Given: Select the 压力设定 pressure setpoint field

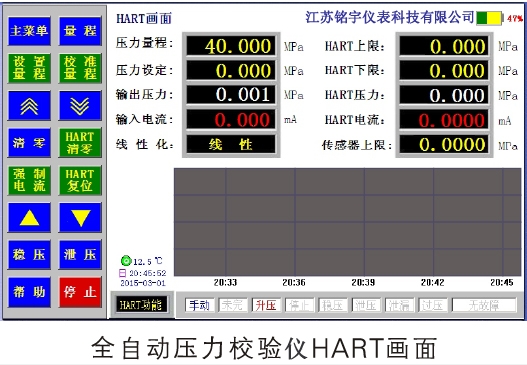Looking at the screenshot, I should pyautogui.click(x=231, y=70).
